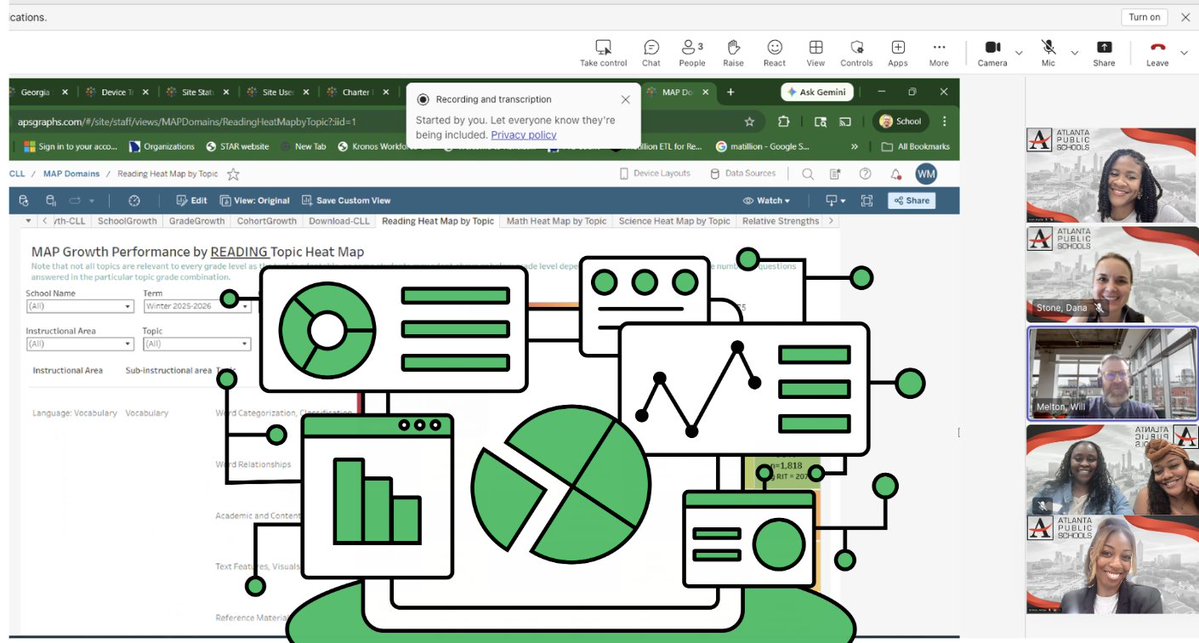Unmute the Mic
Image resolution: width=1199 pixels, height=643 pixels.
point(1048,54)
